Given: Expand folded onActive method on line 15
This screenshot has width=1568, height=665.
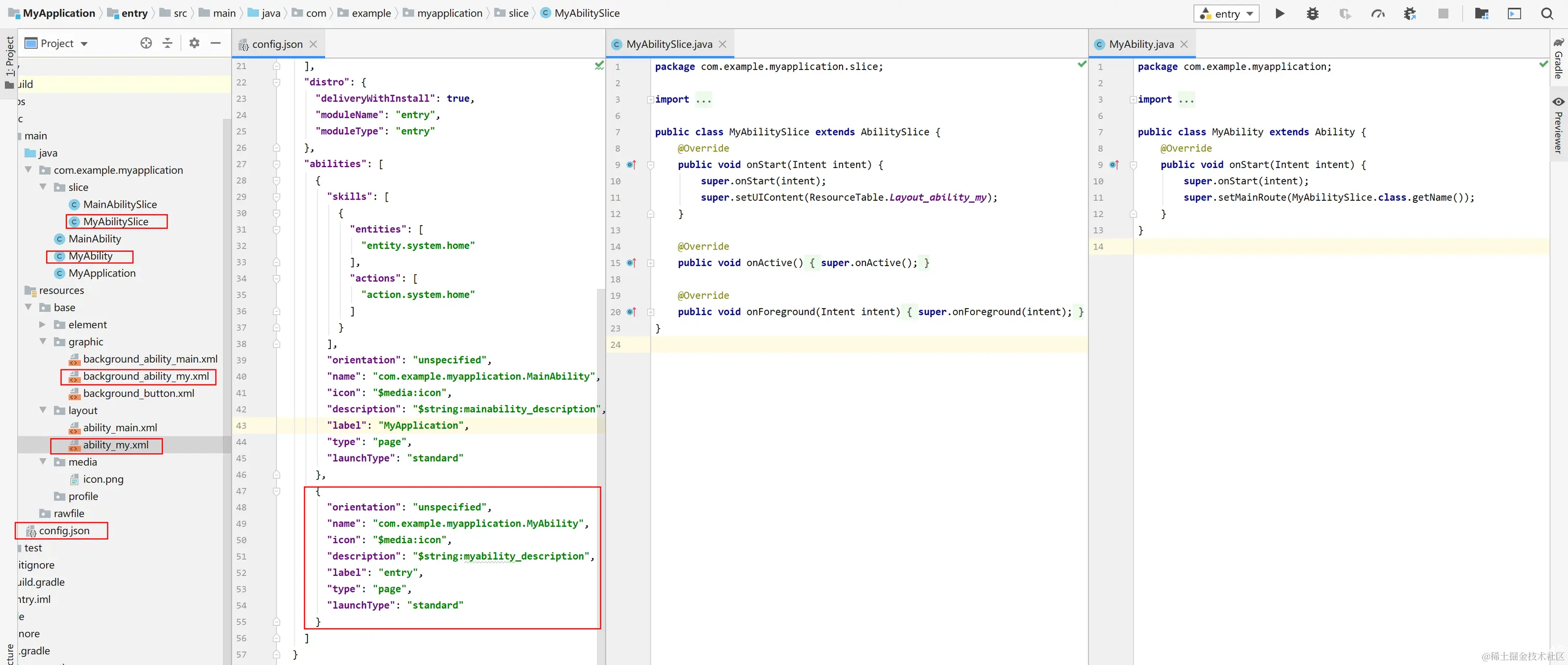Looking at the screenshot, I should click(x=650, y=263).
